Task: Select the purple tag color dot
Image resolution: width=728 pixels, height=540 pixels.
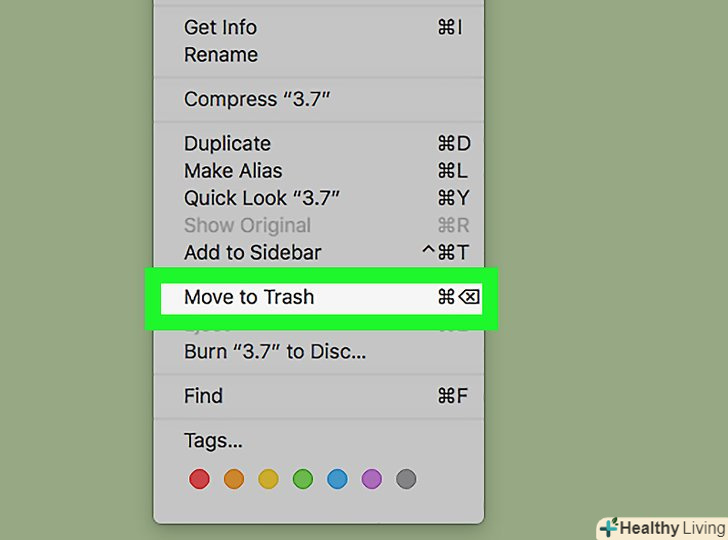Action: (x=372, y=479)
